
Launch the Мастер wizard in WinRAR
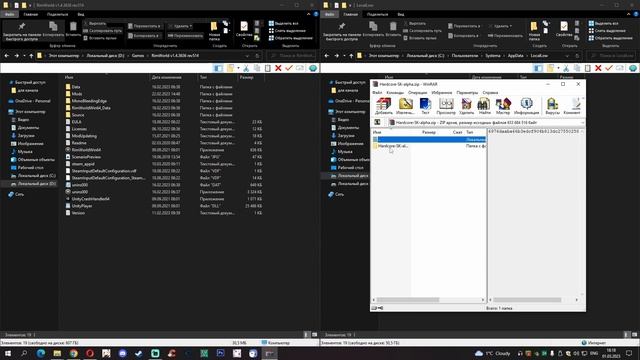(503, 106)
